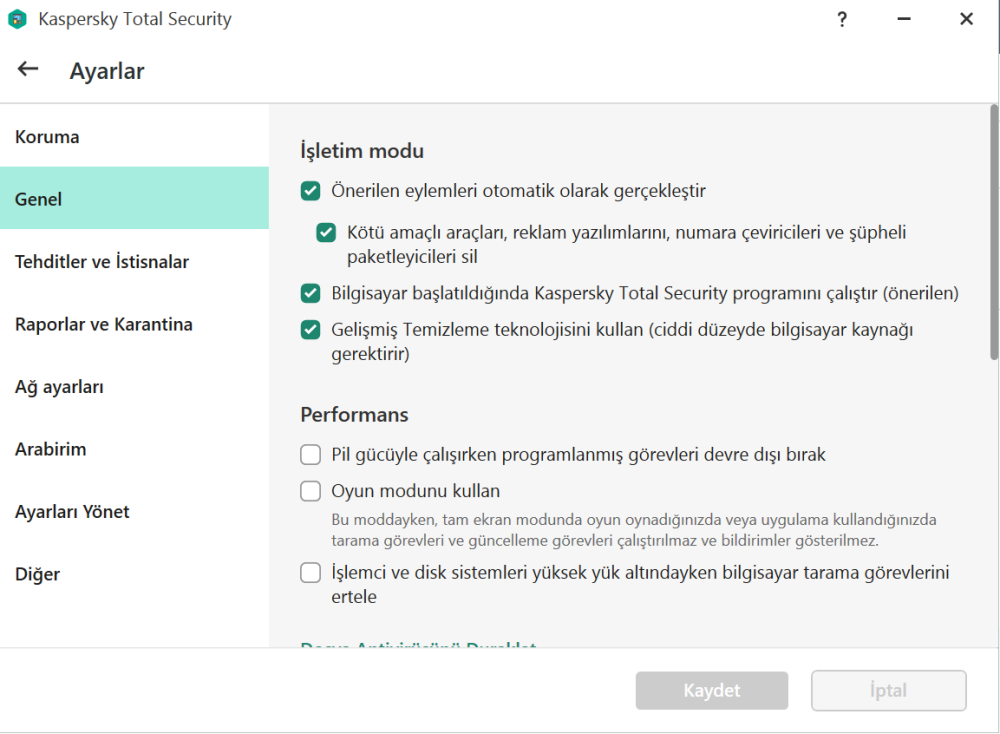Open the Diğer settings section
1000x734 pixels.
point(134,573)
